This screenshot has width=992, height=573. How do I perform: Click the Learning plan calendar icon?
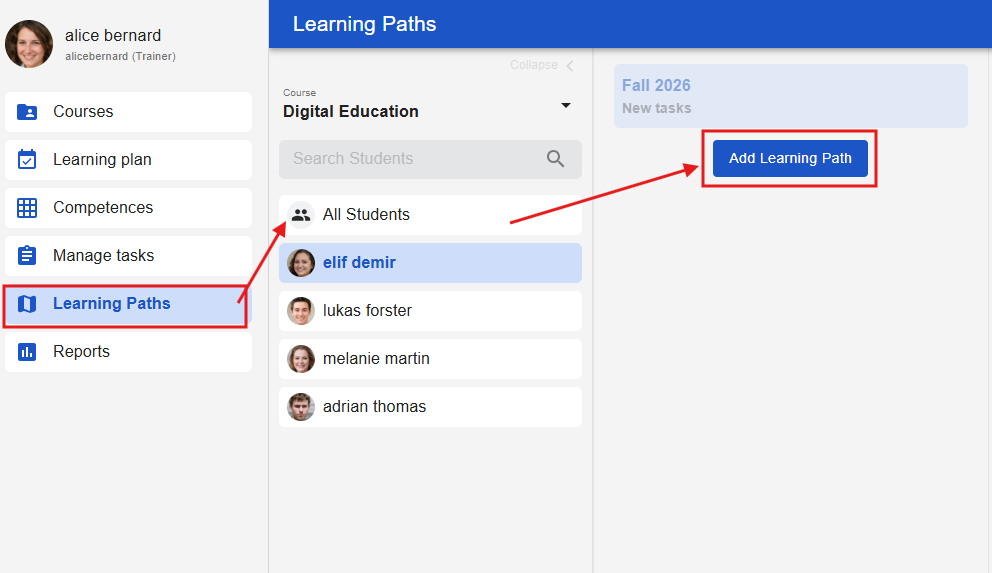click(27, 160)
